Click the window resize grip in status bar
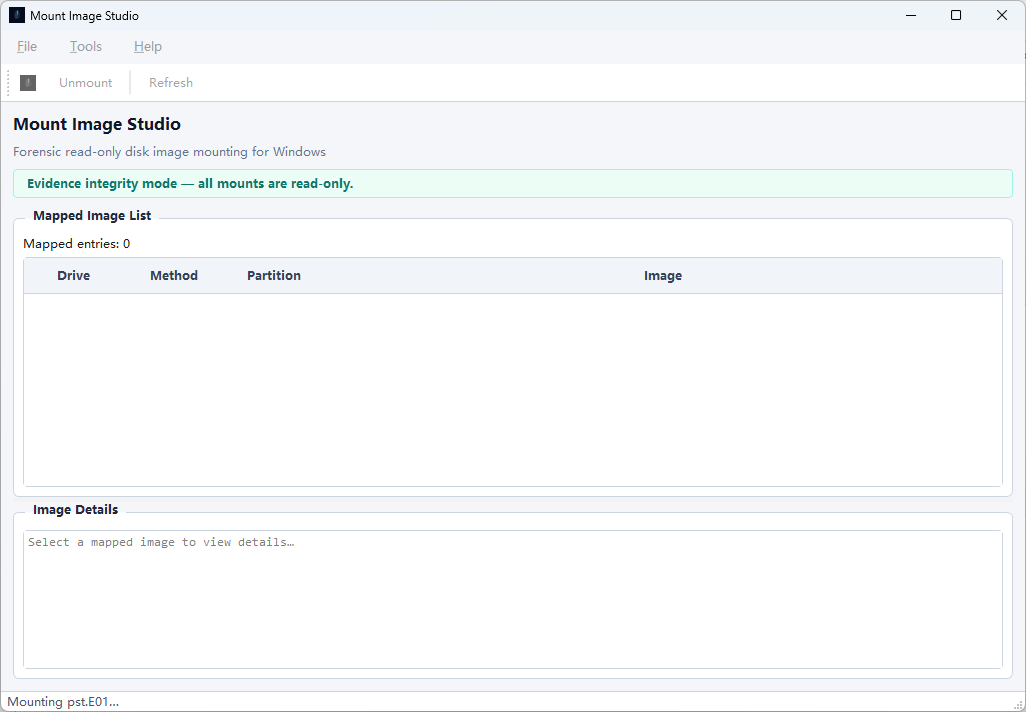This screenshot has width=1026, height=712. click(1019, 705)
